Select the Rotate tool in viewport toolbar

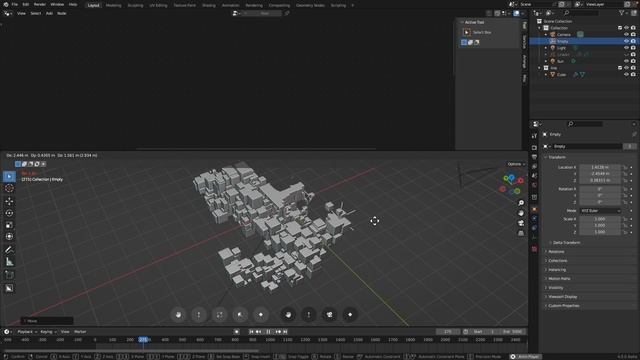click(9, 213)
